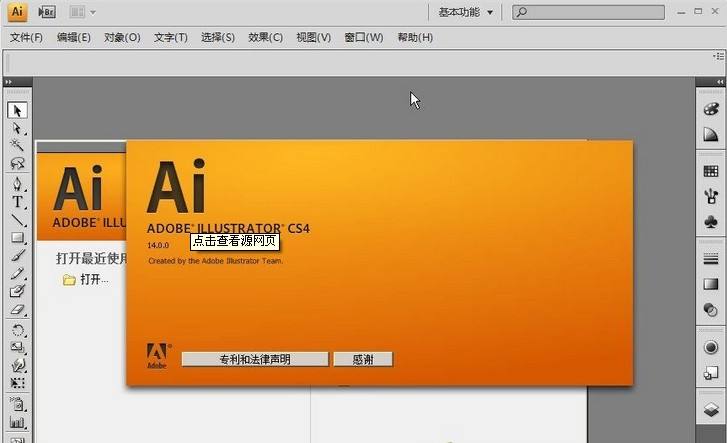
Task: Click the 感谢 credits button
Action: (x=363, y=359)
